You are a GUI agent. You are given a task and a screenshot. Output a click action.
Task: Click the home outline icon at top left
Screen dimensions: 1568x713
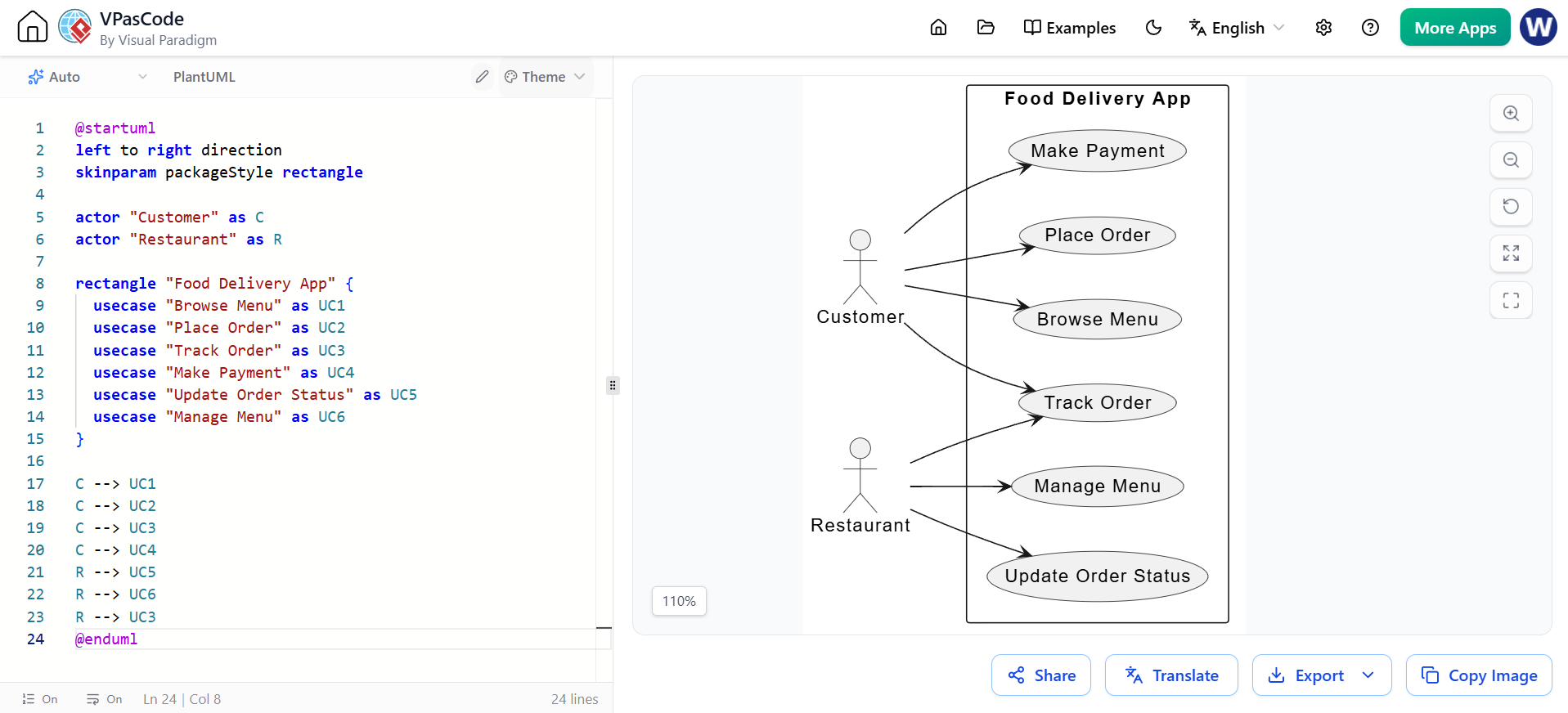click(33, 26)
